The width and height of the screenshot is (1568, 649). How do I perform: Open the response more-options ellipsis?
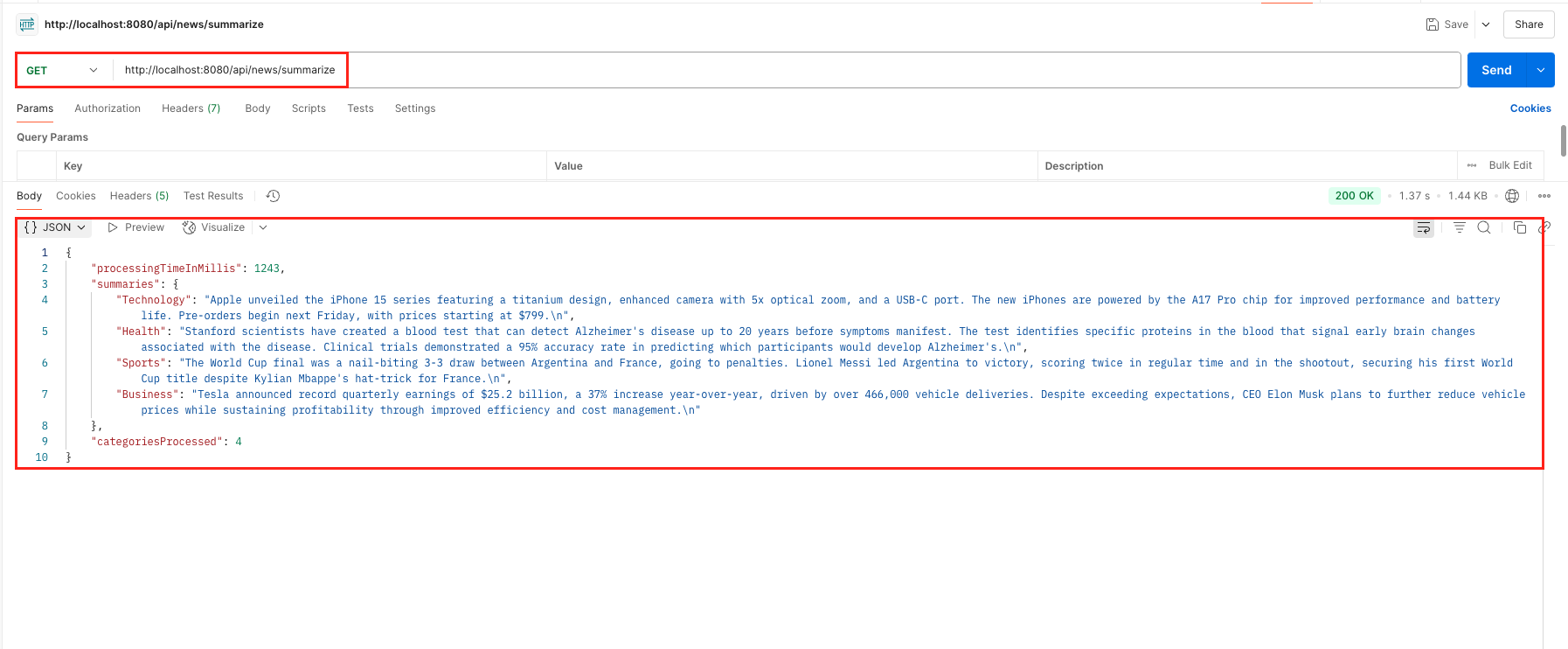[1544, 196]
